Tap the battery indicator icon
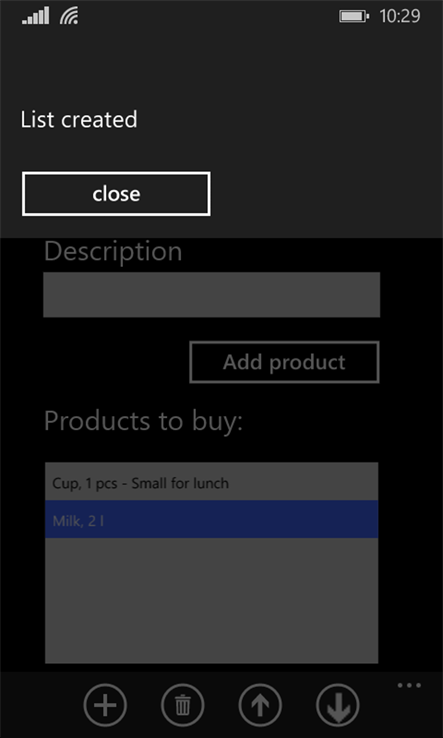The image size is (443, 738). tap(354, 17)
